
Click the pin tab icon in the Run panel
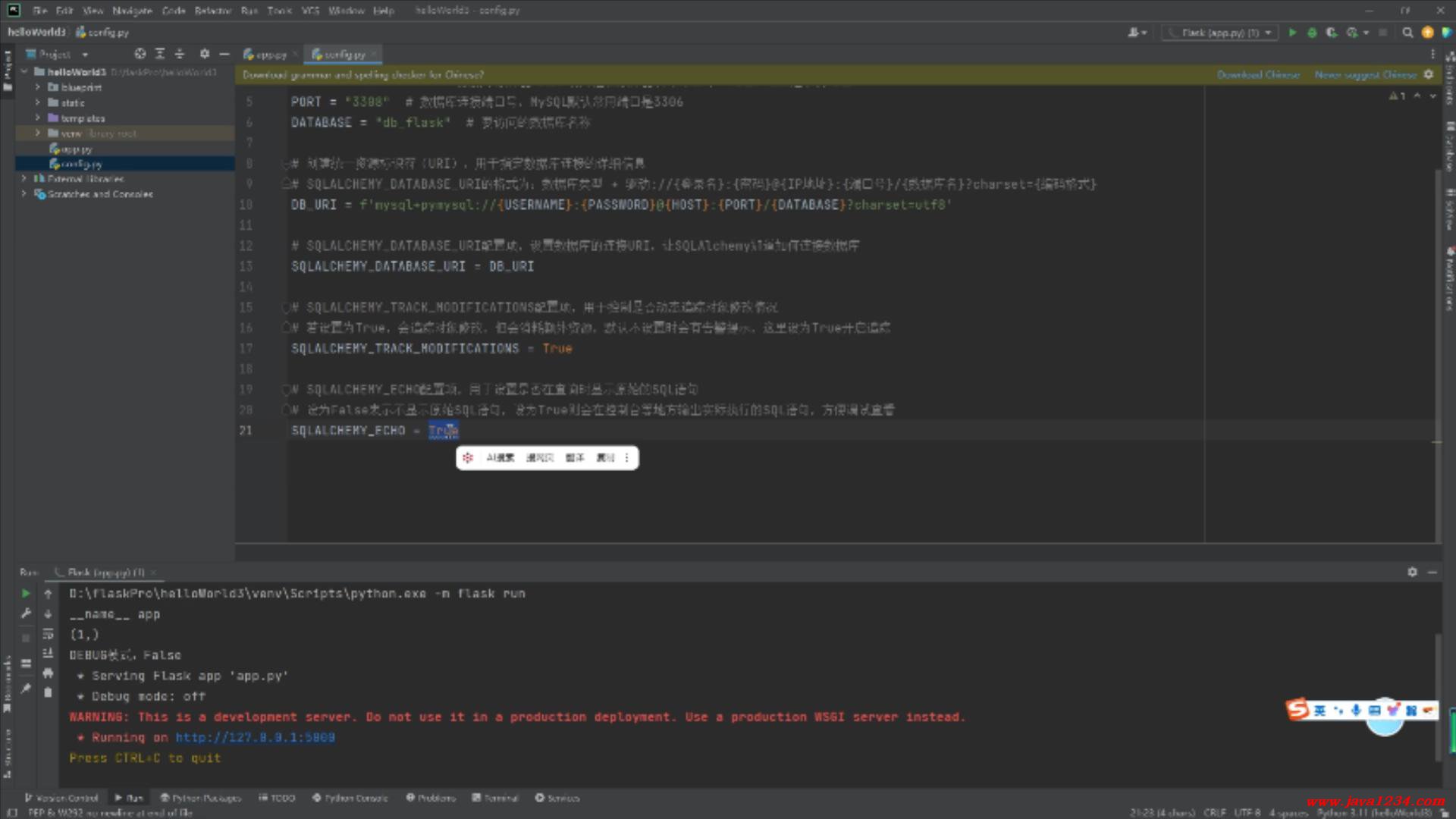click(26, 689)
